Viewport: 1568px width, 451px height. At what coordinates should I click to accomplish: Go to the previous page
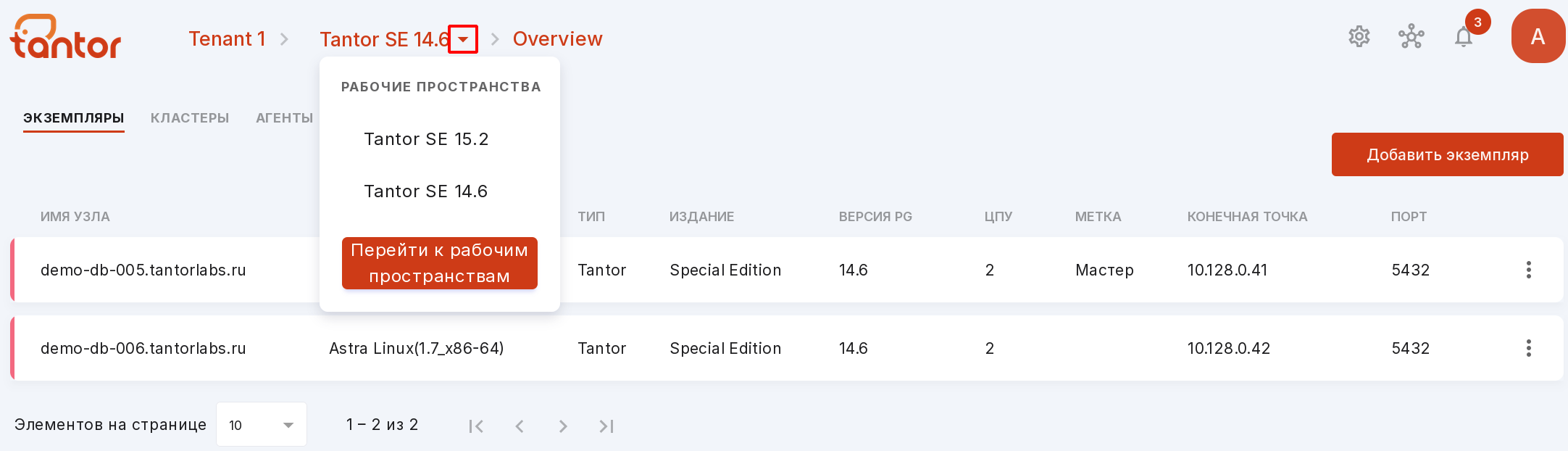click(x=520, y=426)
